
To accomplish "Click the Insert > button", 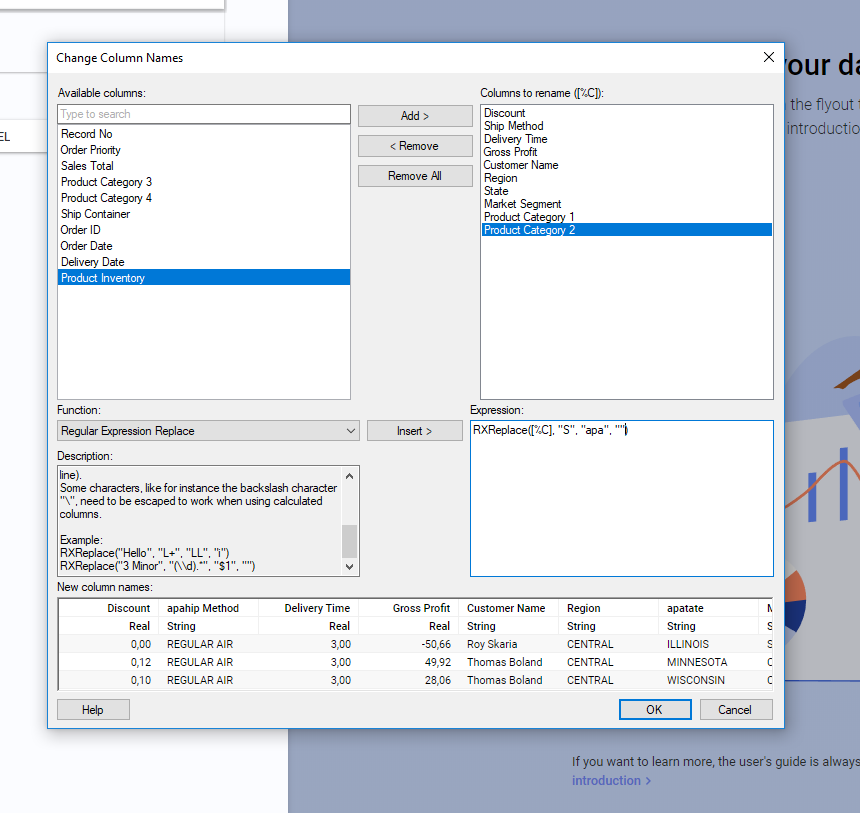I will [414, 430].
